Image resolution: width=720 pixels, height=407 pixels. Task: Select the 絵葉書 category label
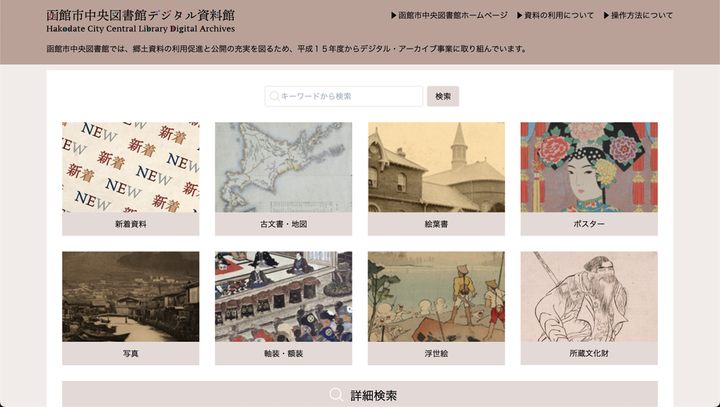[436, 224]
